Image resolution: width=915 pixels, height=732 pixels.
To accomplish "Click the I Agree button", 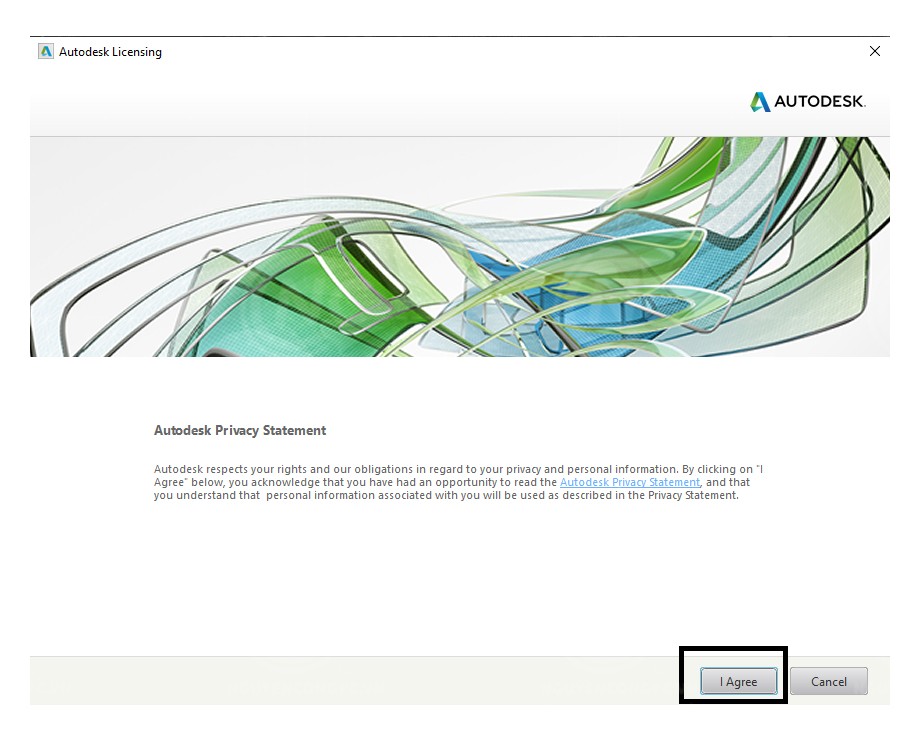I will [739, 682].
